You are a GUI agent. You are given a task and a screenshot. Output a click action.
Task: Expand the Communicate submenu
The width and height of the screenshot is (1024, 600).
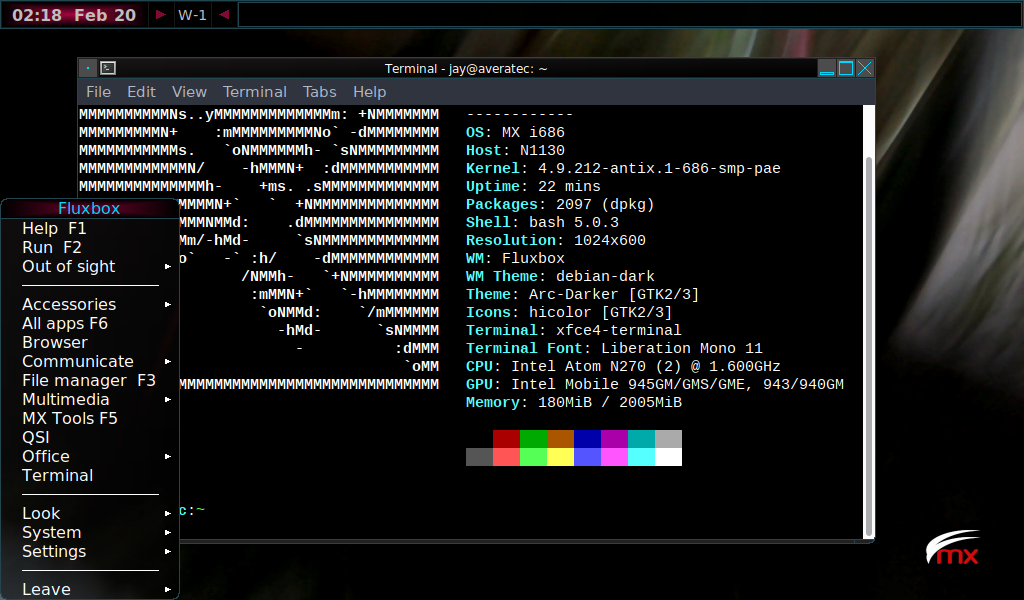tap(90, 361)
